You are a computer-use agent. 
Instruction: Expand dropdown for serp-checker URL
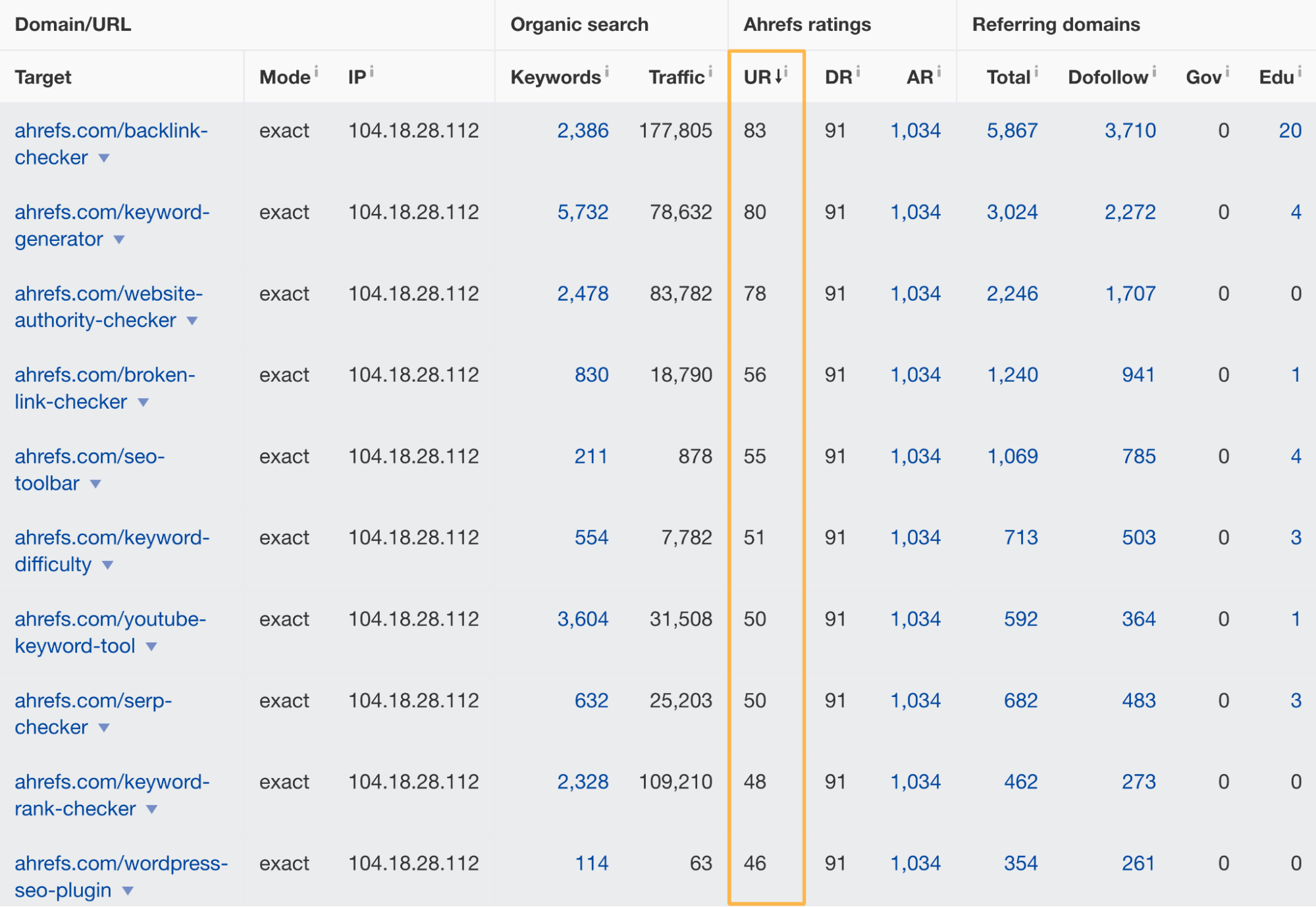104,729
